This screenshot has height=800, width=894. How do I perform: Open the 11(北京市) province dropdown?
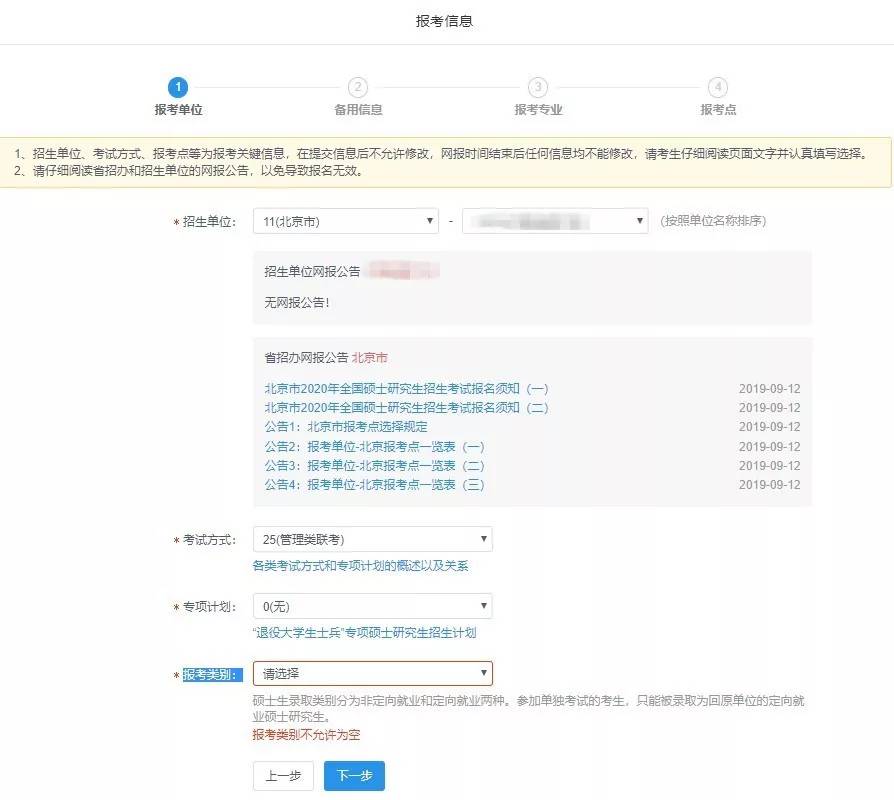(345, 221)
